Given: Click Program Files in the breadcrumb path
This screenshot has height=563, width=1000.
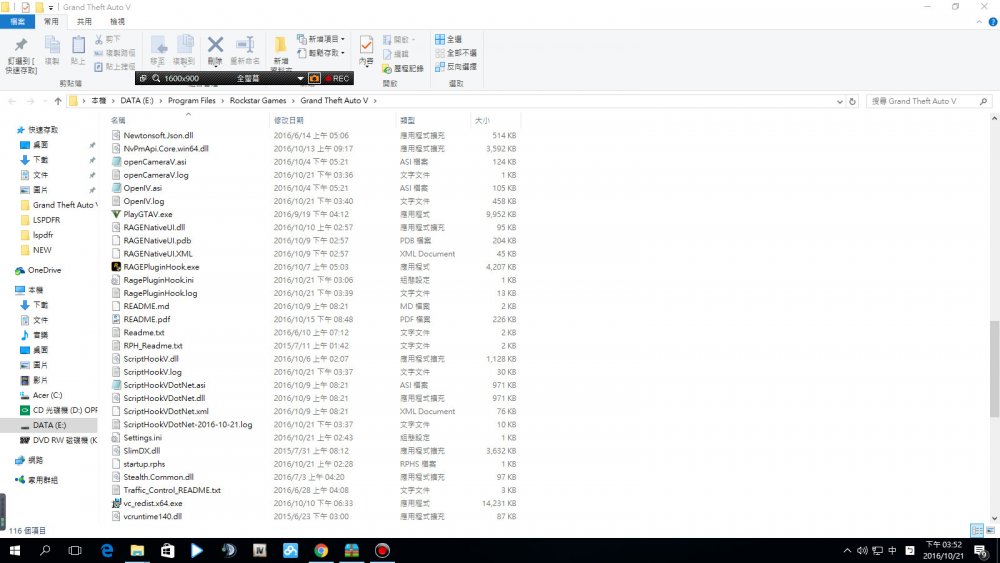Looking at the screenshot, I should click(x=191, y=101).
